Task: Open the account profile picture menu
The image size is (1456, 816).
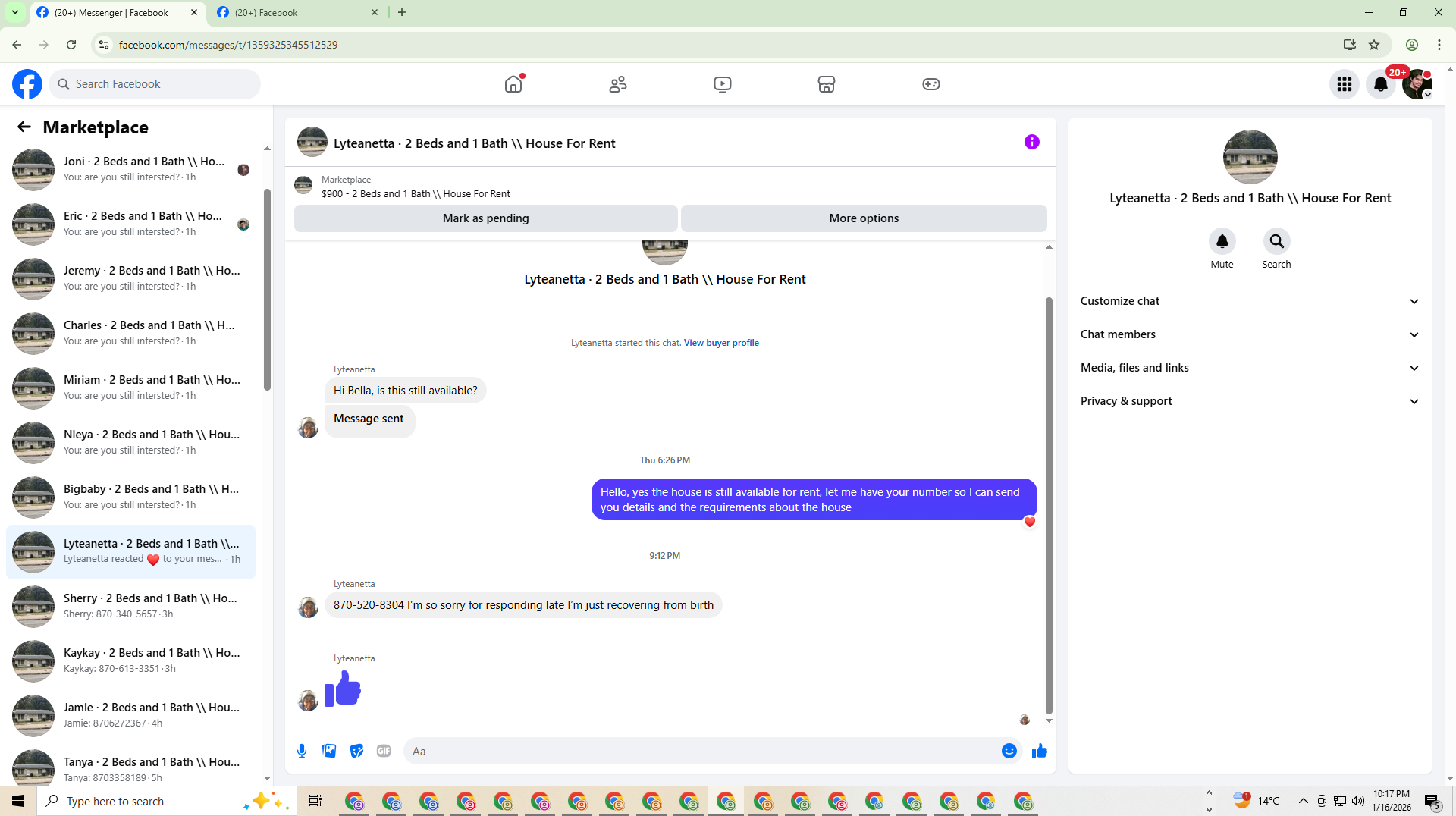Action: (1417, 84)
